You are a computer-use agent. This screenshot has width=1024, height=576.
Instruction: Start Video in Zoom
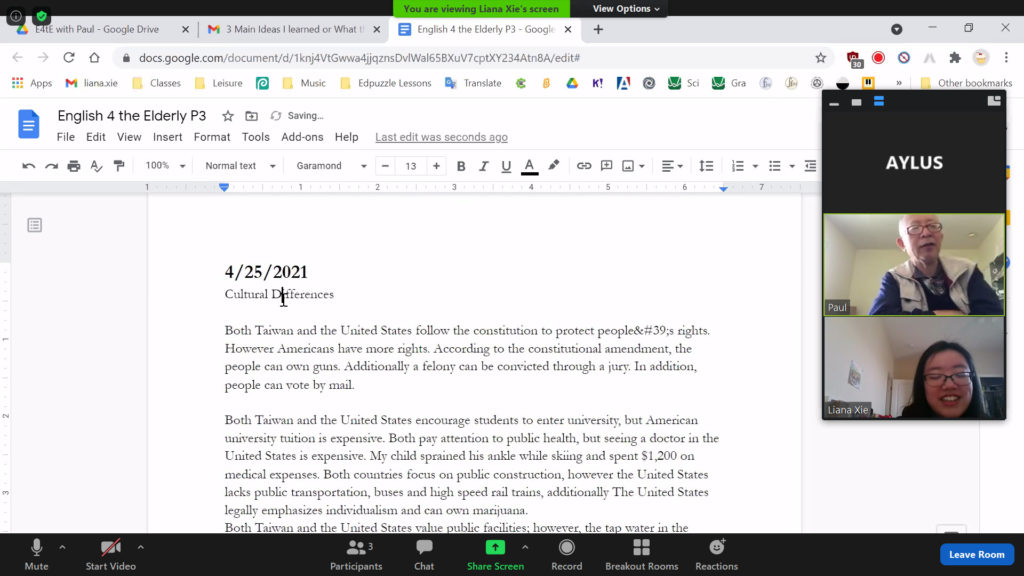pyautogui.click(x=110, y=554)
